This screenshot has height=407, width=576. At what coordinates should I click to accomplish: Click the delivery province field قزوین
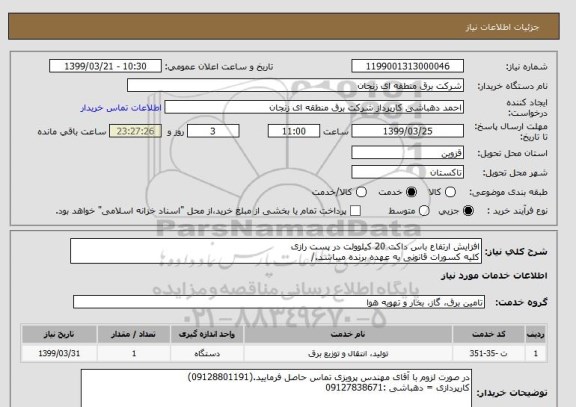(407, 153)
